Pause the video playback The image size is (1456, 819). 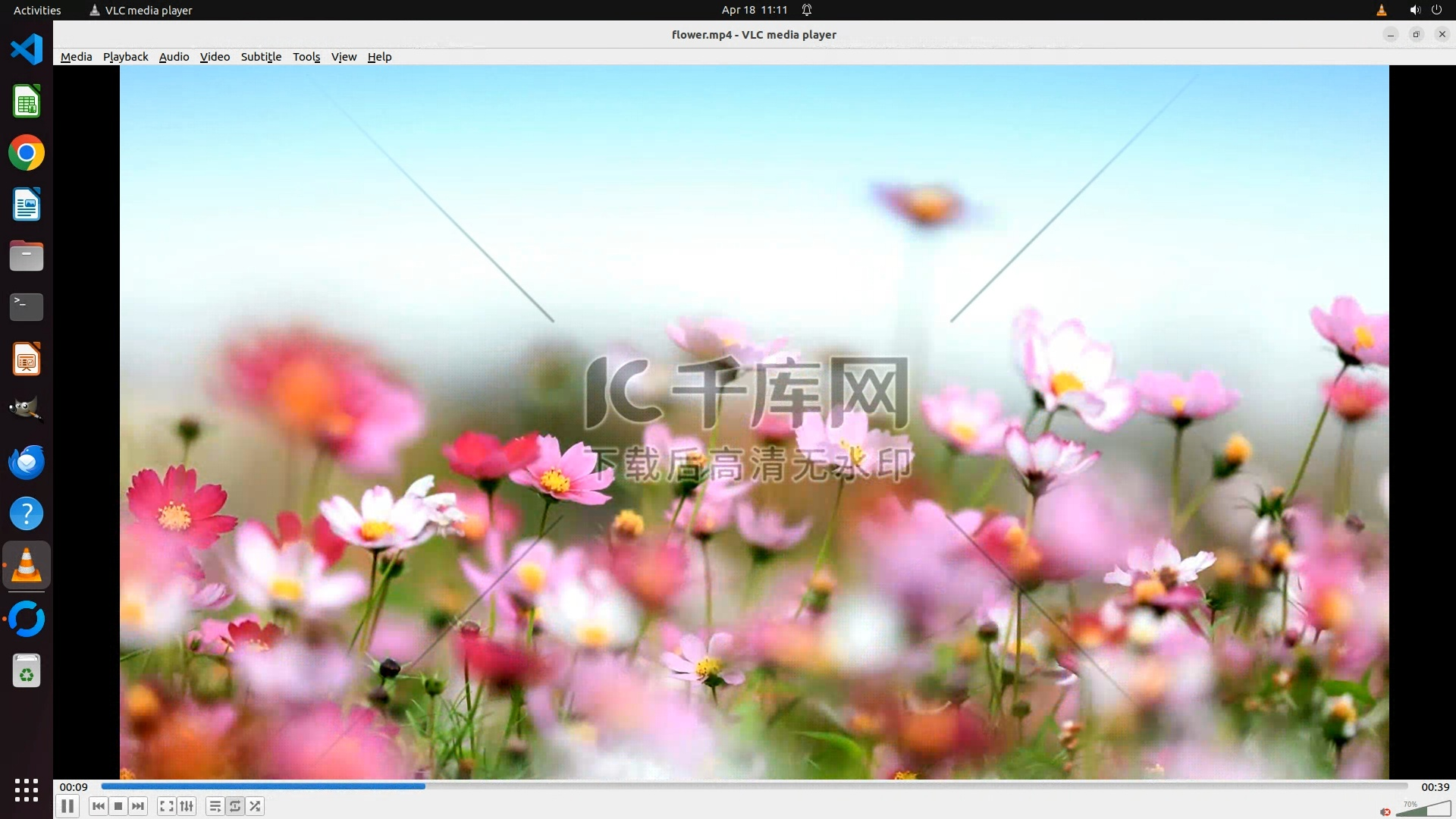(x=67, y=806)
